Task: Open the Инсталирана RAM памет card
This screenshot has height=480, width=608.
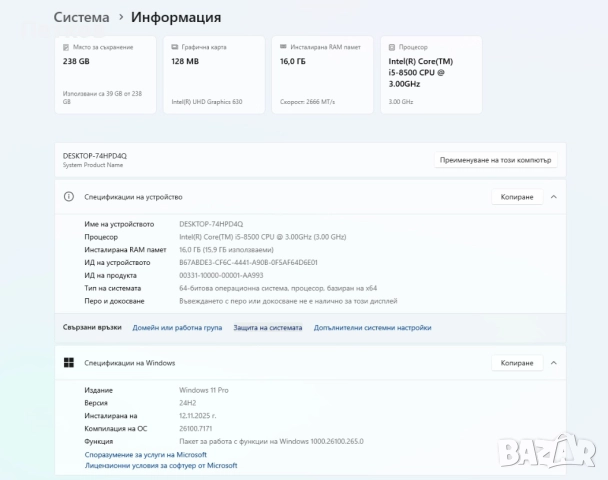Action: pos(323,75)
